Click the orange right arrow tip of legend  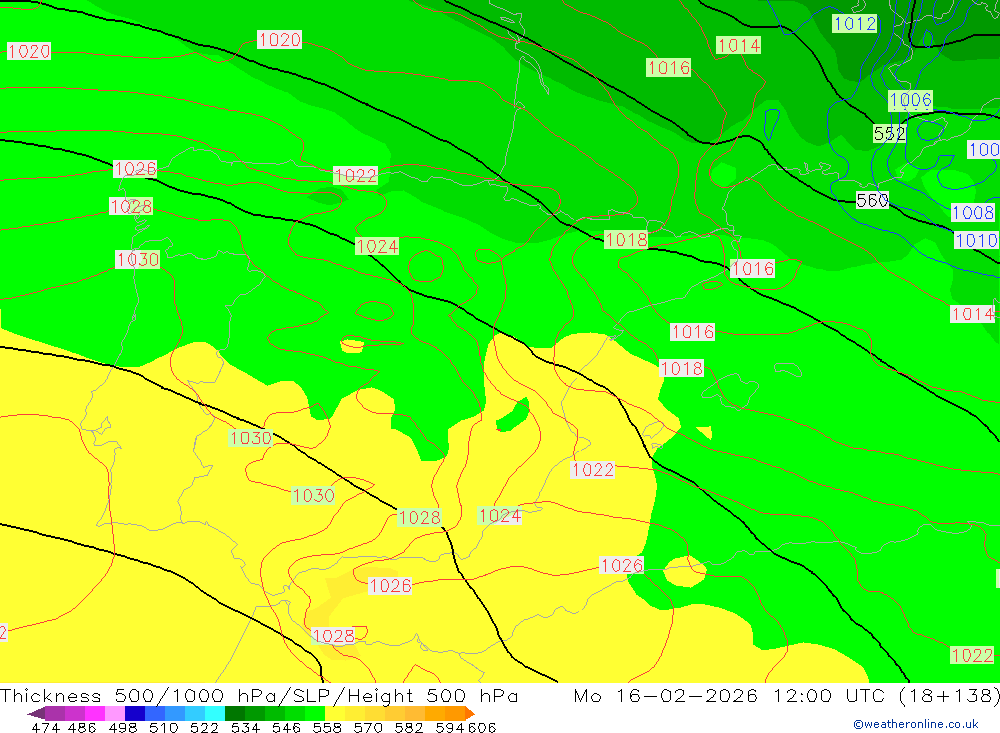pyautogui.click(x=470, y=713)
